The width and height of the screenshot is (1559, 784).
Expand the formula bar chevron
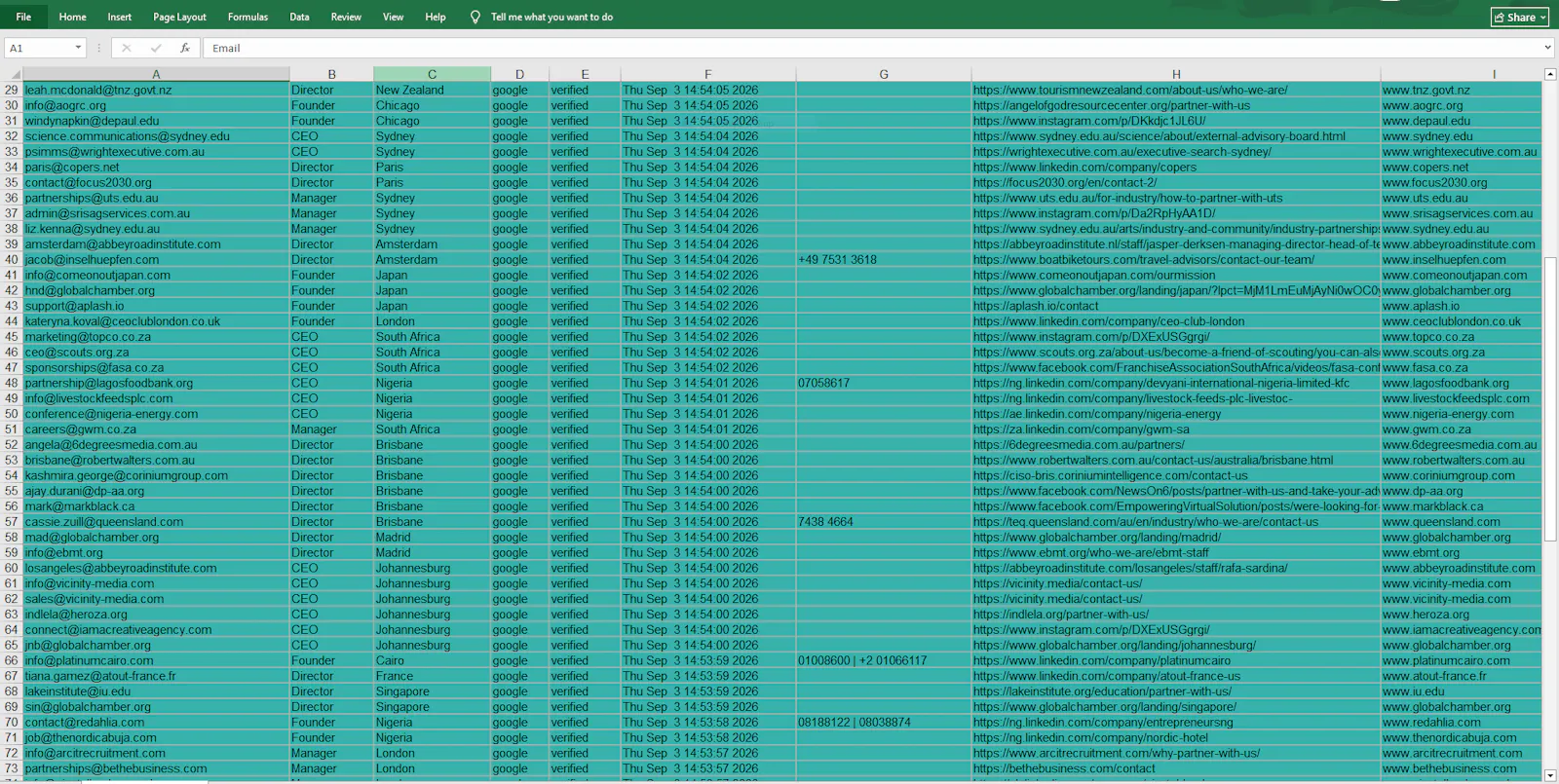[1547, 48]
